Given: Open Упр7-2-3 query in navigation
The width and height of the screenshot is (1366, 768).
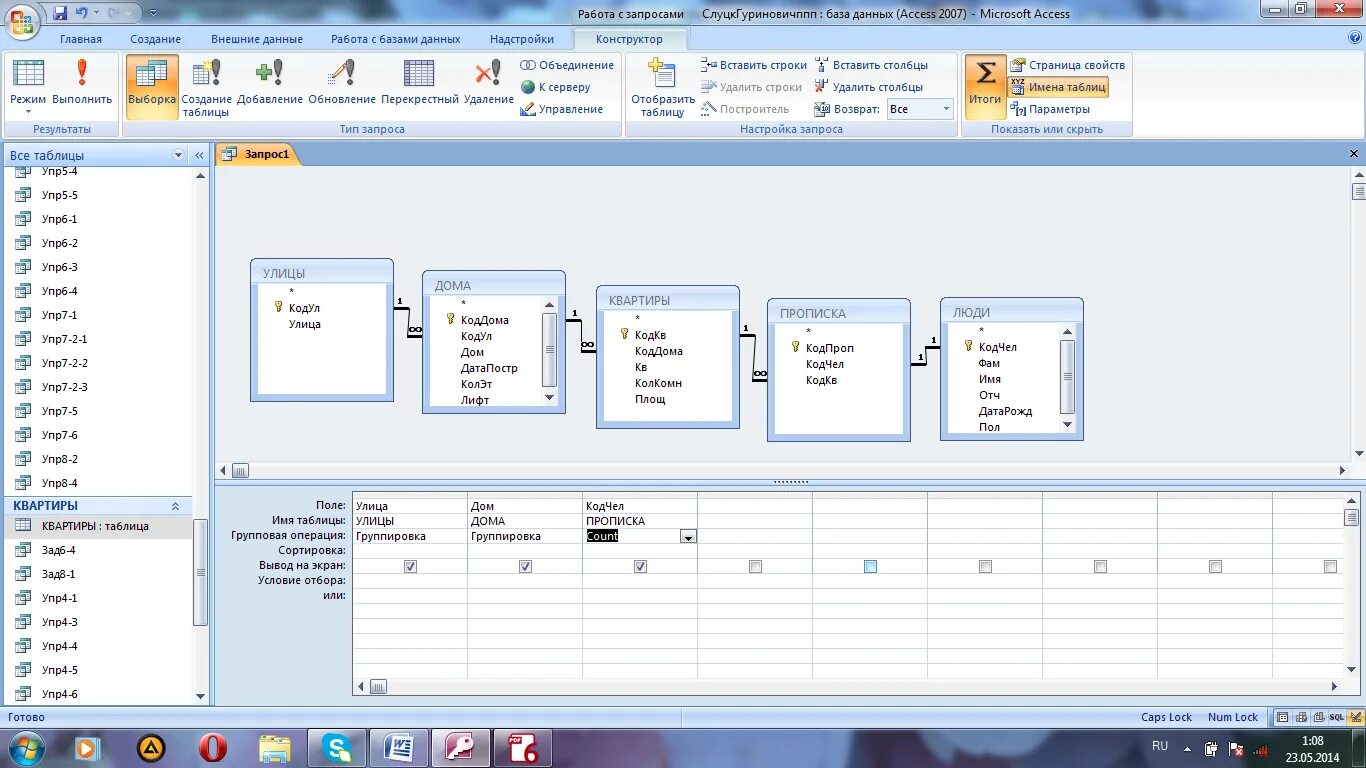Looking at the screenshot, I should click(x=65, y=387).
